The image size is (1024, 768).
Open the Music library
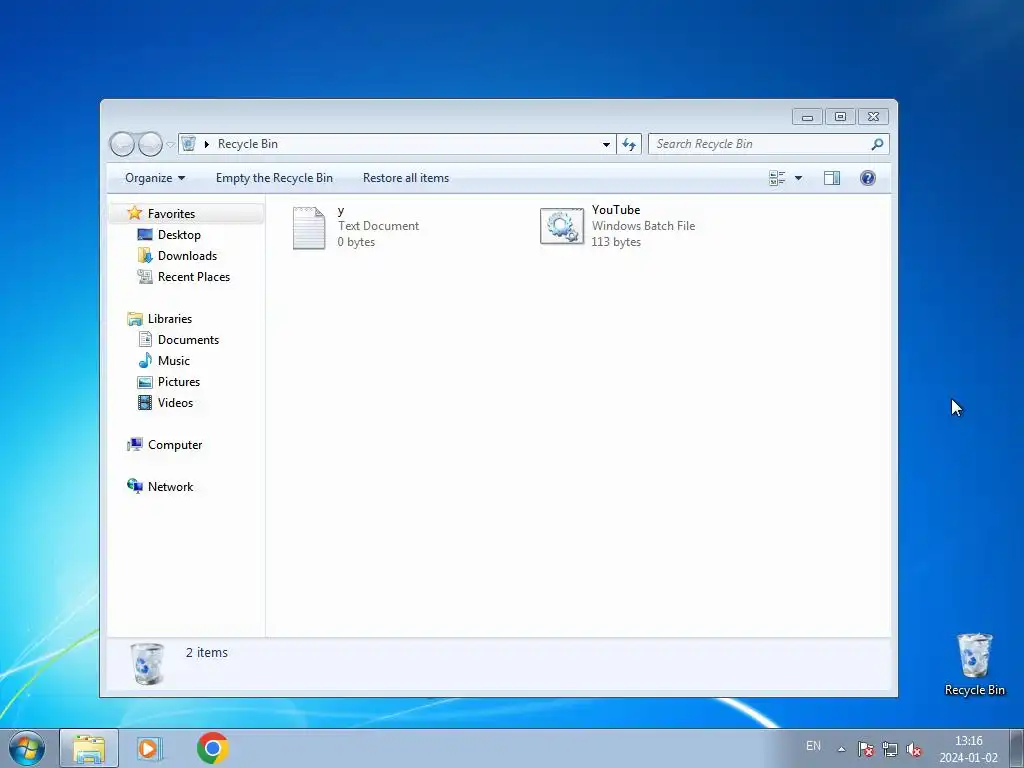coord(174,360)
